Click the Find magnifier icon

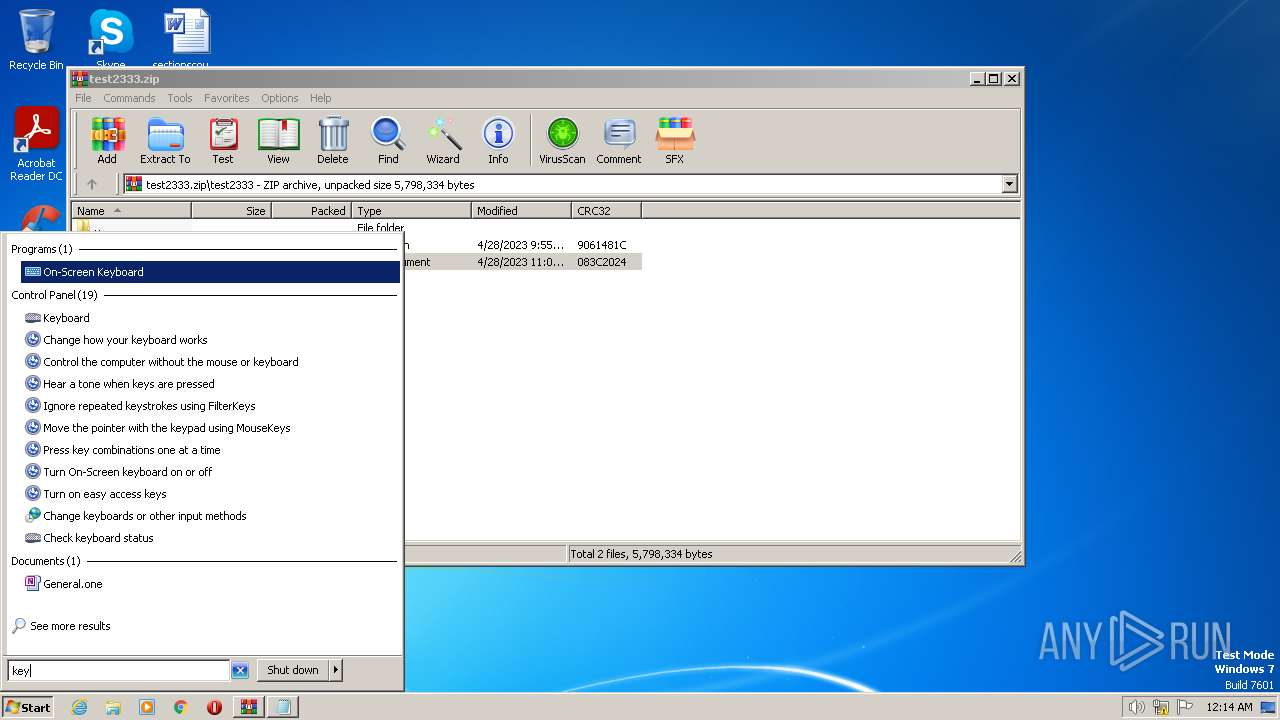tap(388, 141)
